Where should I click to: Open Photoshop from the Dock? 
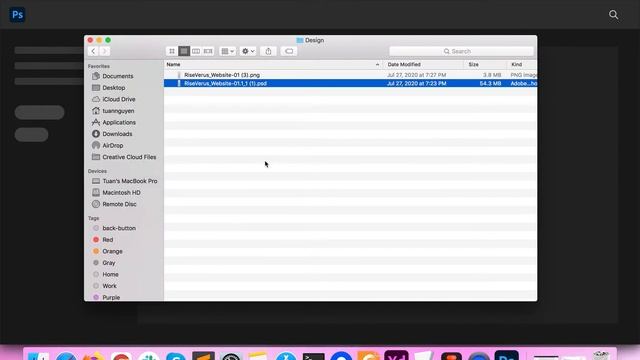coord(507,355)
